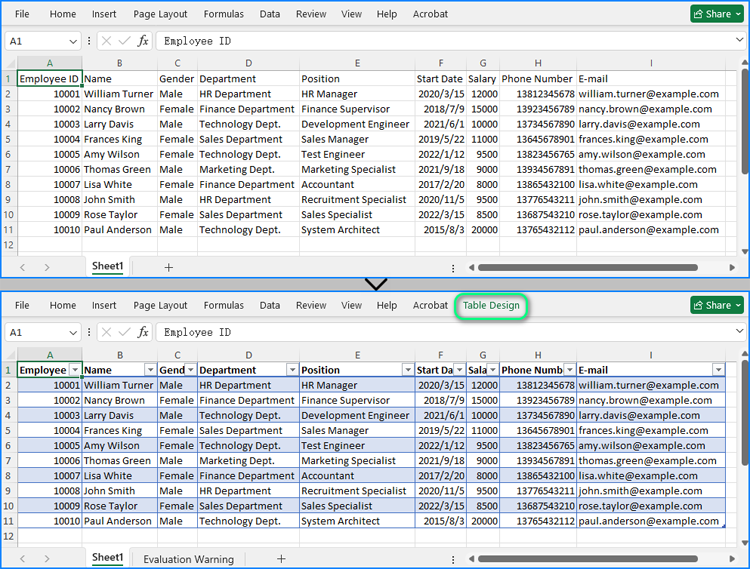Expand the Department column filter dropdown

click(x=292, y=370)
